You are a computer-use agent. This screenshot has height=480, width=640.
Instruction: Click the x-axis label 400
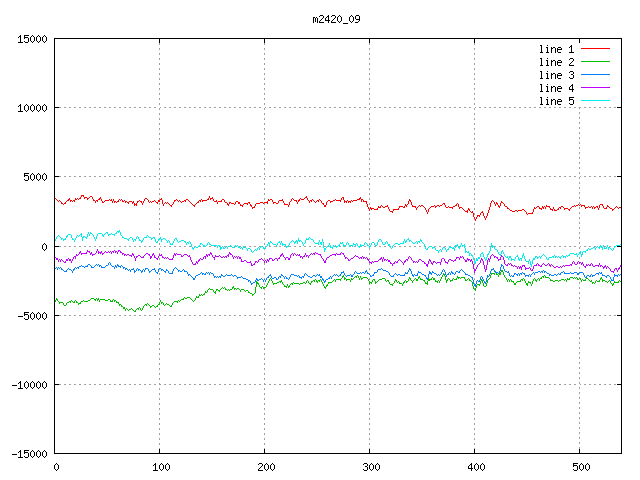(x=476, y=467)
